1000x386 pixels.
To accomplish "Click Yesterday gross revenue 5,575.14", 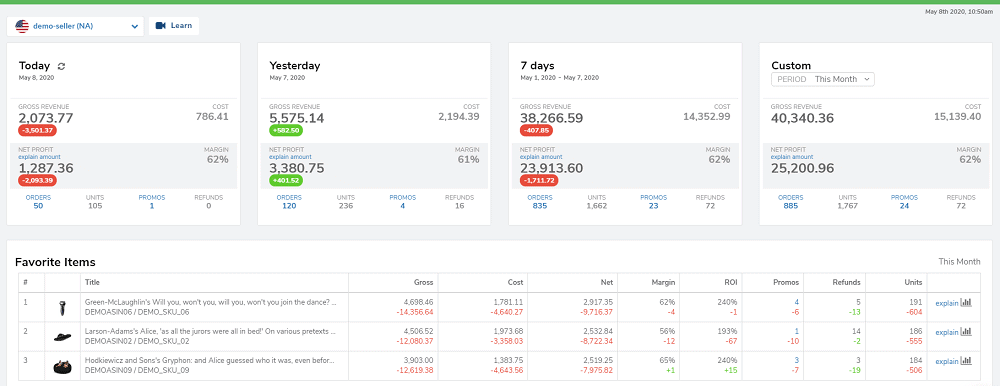I will 297,118.
